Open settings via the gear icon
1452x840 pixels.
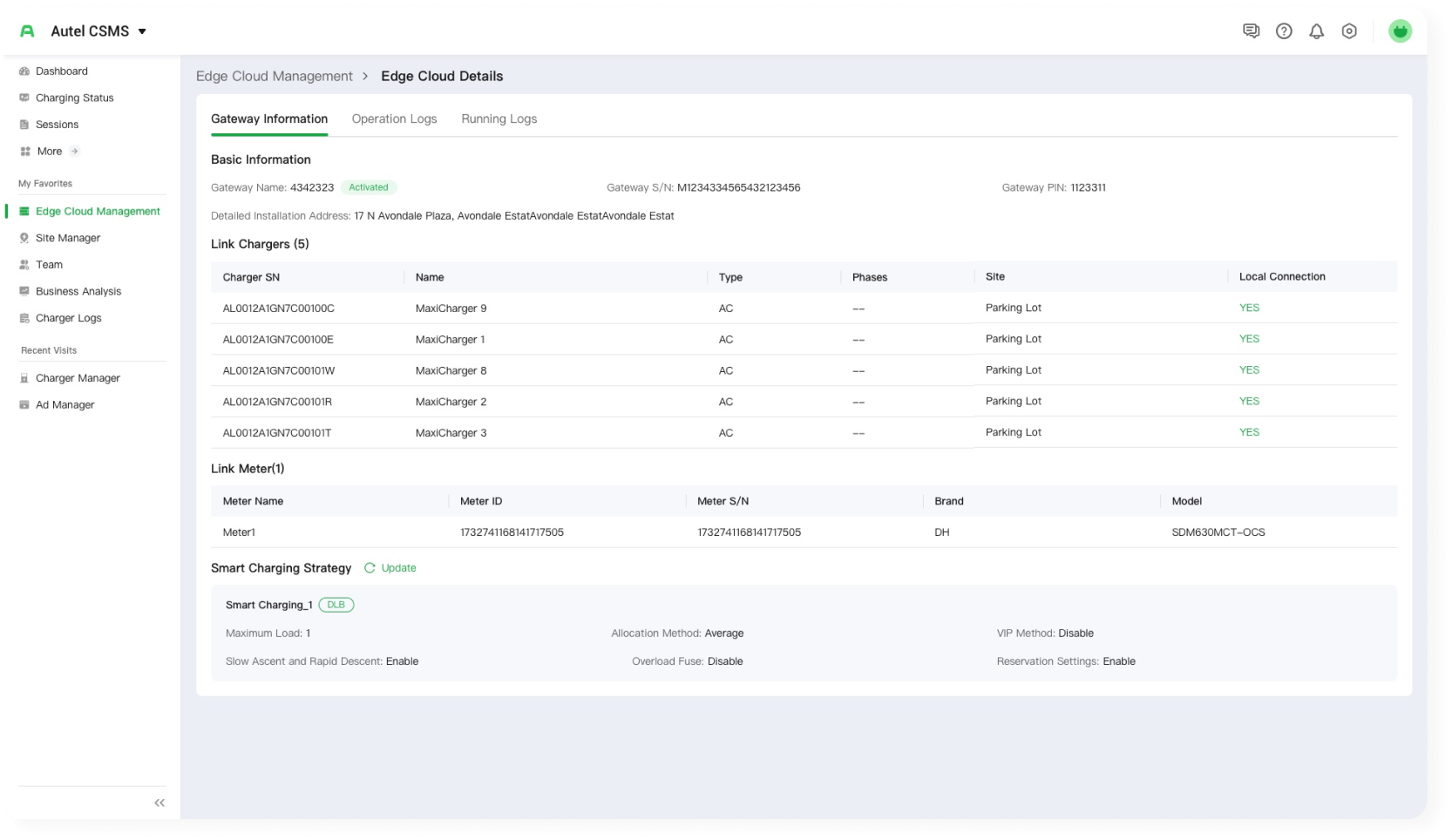pyautogui.click(x=1349, y=31)
